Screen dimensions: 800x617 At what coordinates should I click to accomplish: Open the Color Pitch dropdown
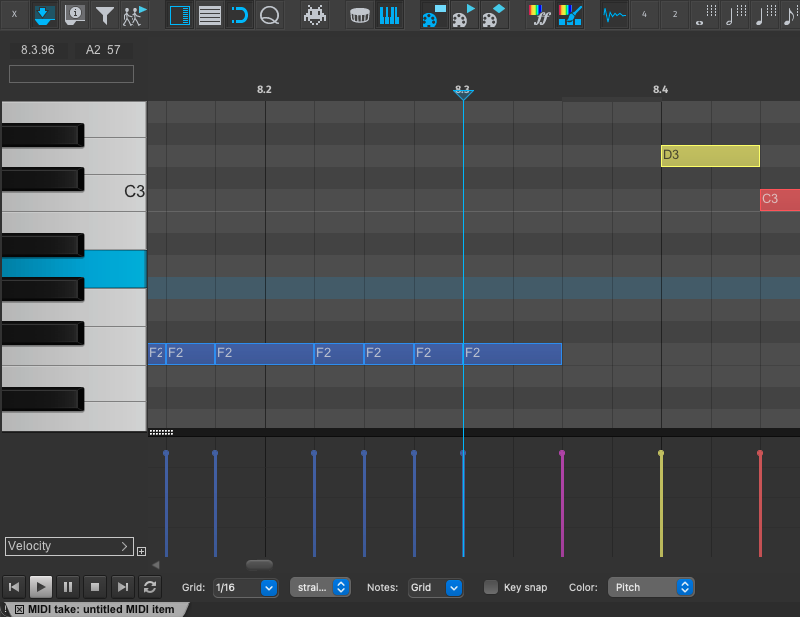click(x=650, y=587)
